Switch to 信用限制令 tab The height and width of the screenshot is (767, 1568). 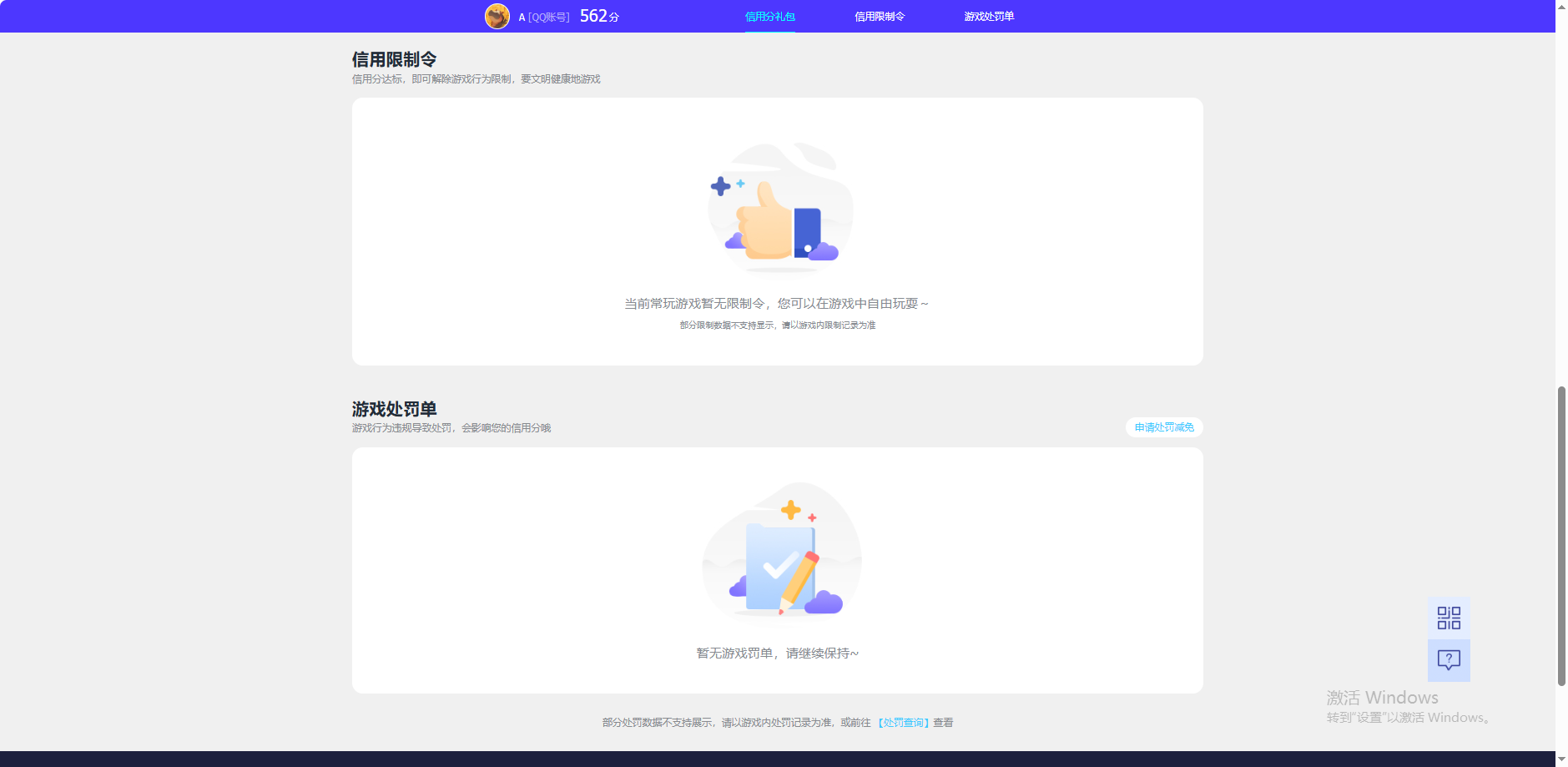tap(880, 17)
